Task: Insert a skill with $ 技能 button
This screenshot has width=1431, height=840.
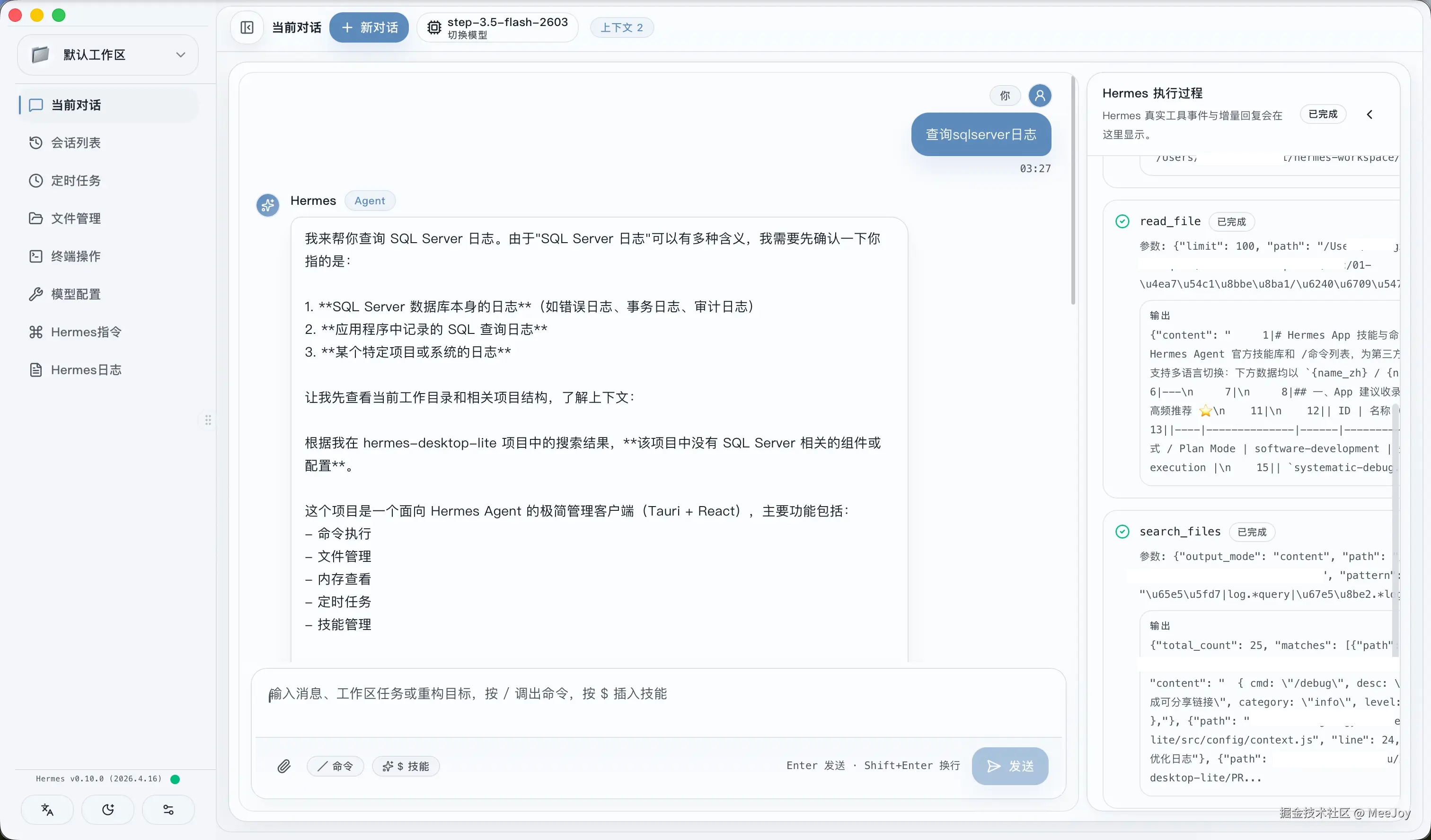Action: coord(406,766)
